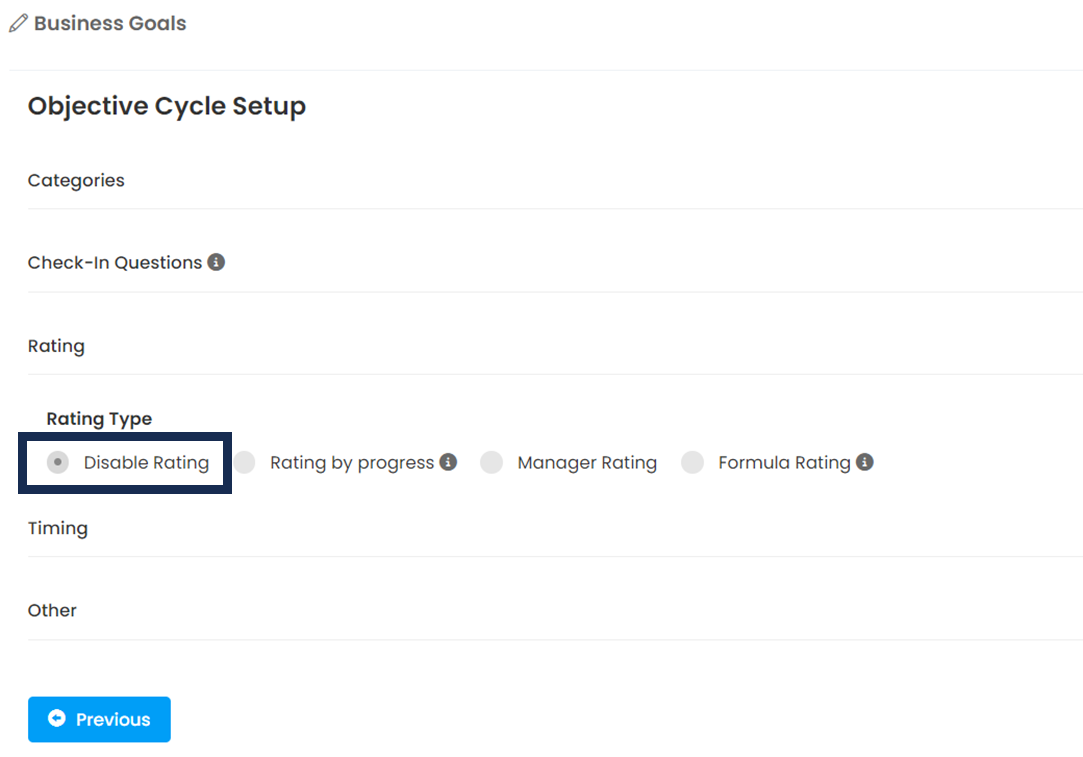1083x757 pixels.
Task: Select the Rating by progress radio button
Action: click(x=245, y=462)
